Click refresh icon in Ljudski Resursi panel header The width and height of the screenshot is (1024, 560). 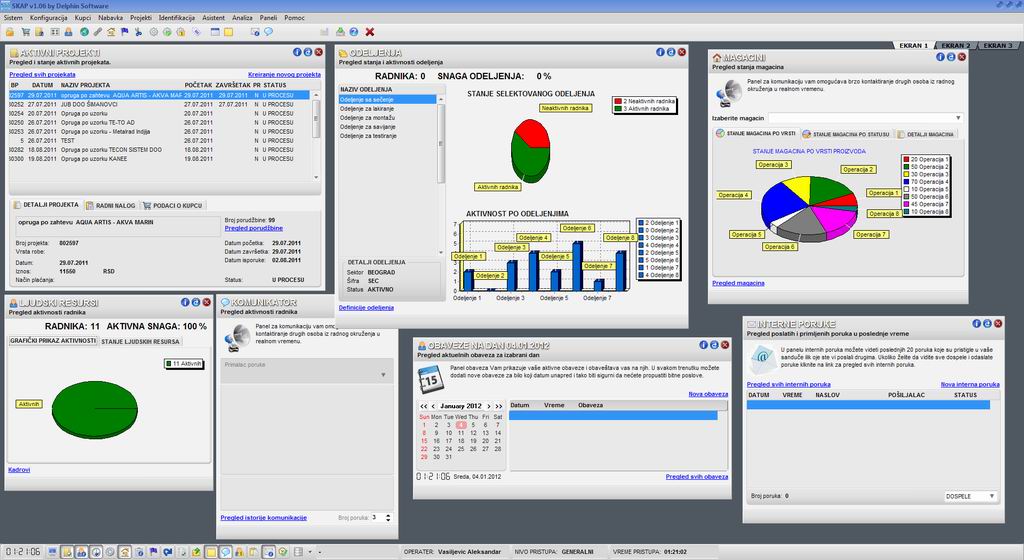tap(196, 302)
